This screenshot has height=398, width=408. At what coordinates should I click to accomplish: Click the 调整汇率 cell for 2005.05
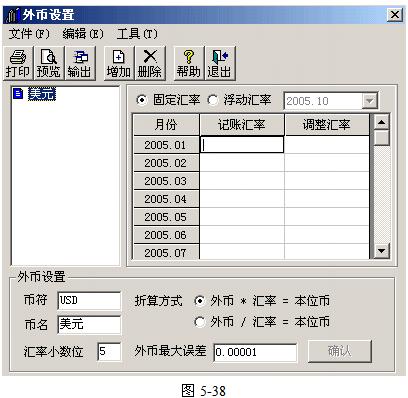(x=327, y=217)
